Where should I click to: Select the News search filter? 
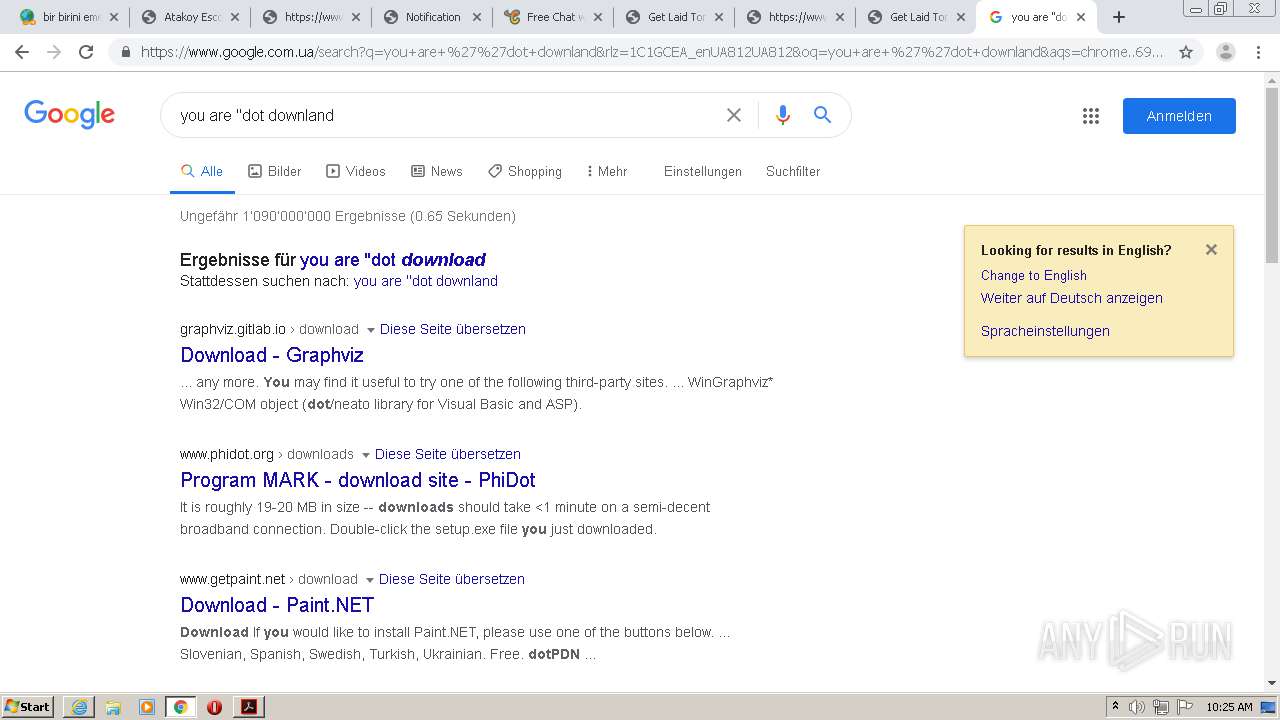(437, 171)
